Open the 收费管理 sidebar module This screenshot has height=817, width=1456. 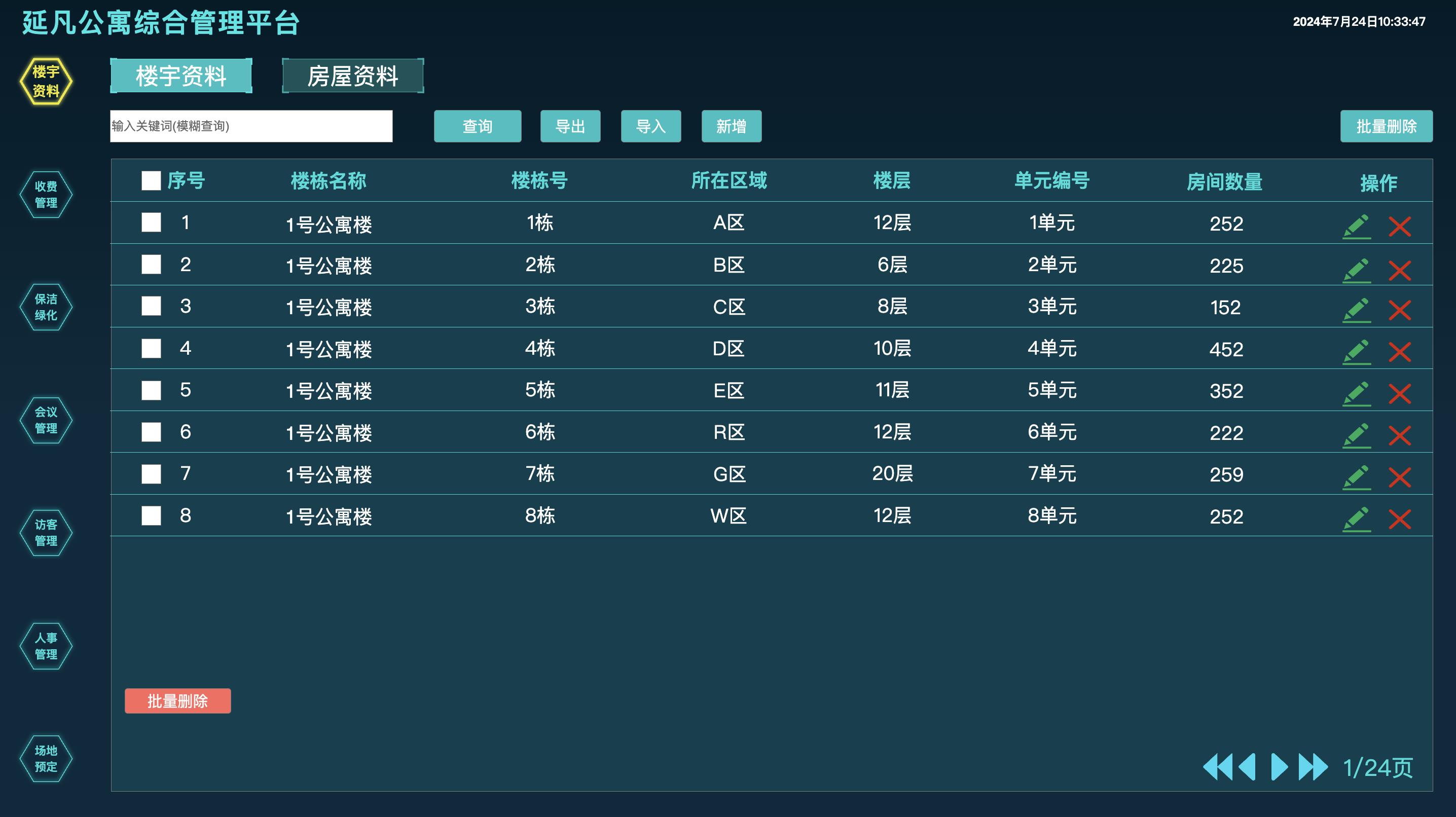[x=45, y=194]
